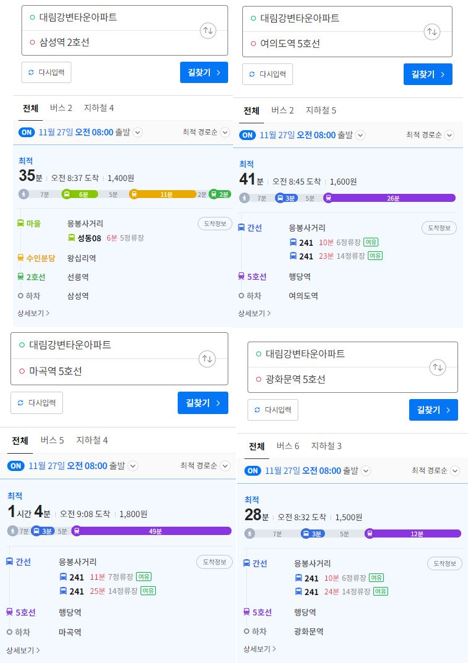
Task: Open departure time dropdown in 여의도역 panel
Action: pyautogui.click(x=361, y=135)
